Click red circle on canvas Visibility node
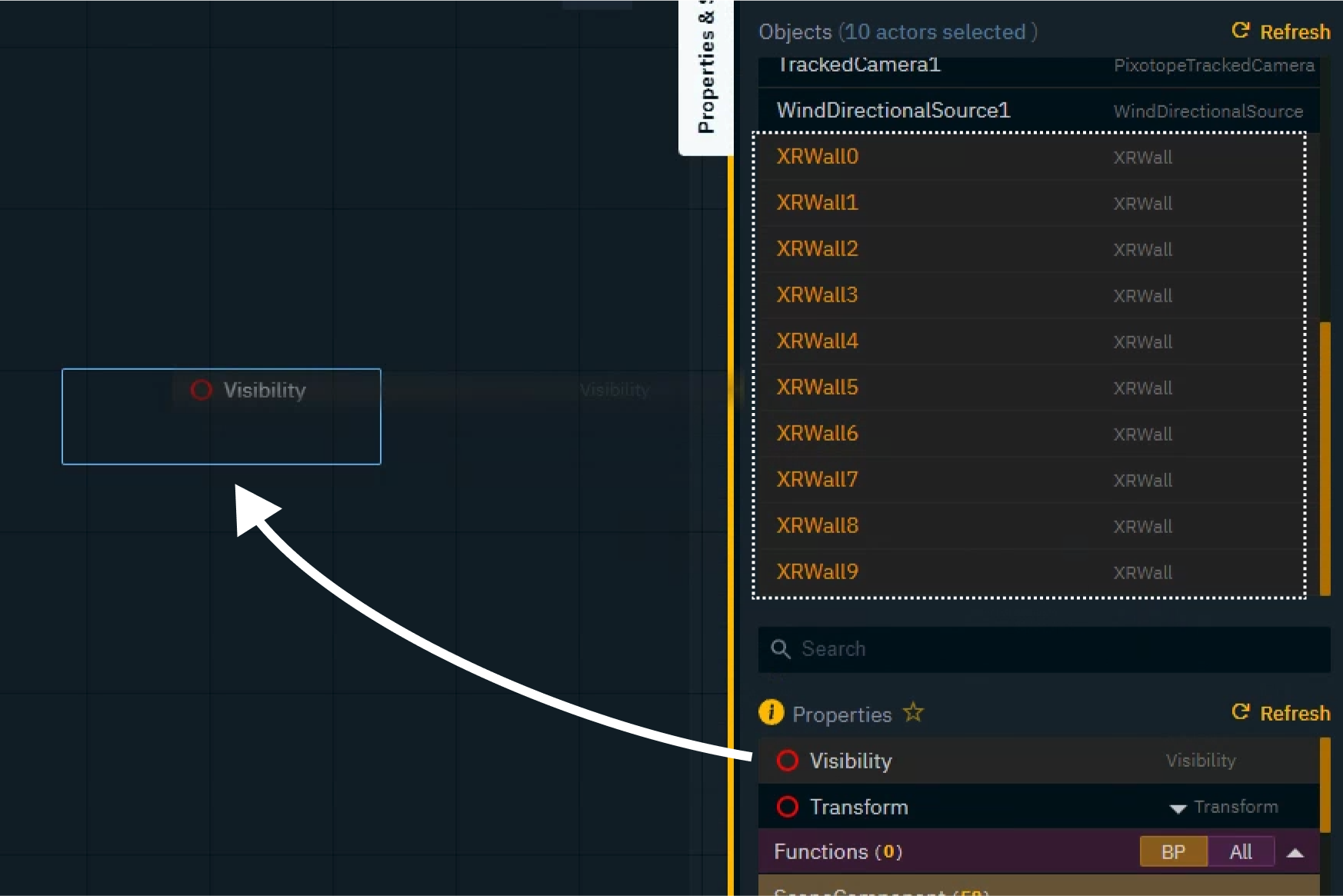1343x896 pixels. tap(202, 390)
